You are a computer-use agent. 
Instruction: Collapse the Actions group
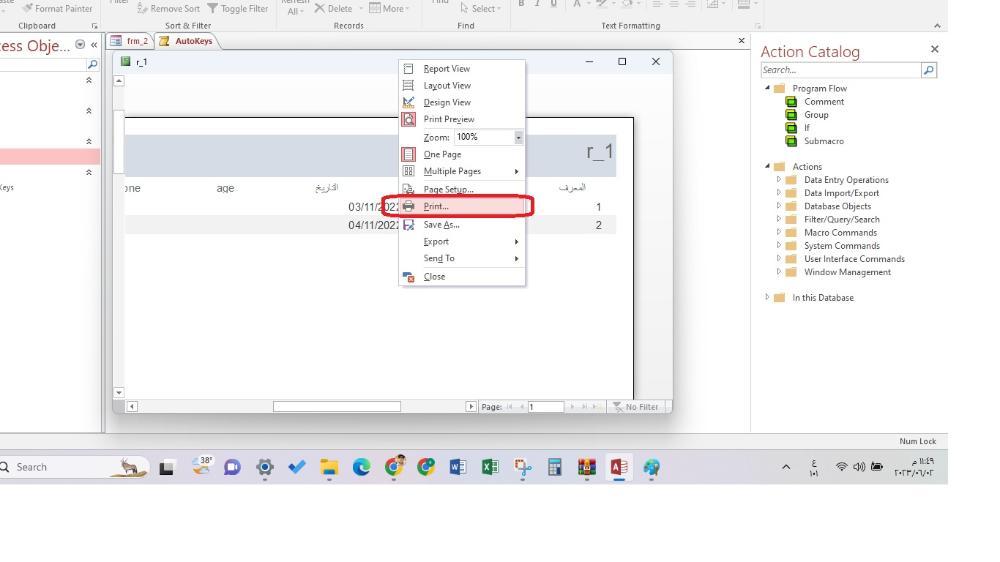767,166
